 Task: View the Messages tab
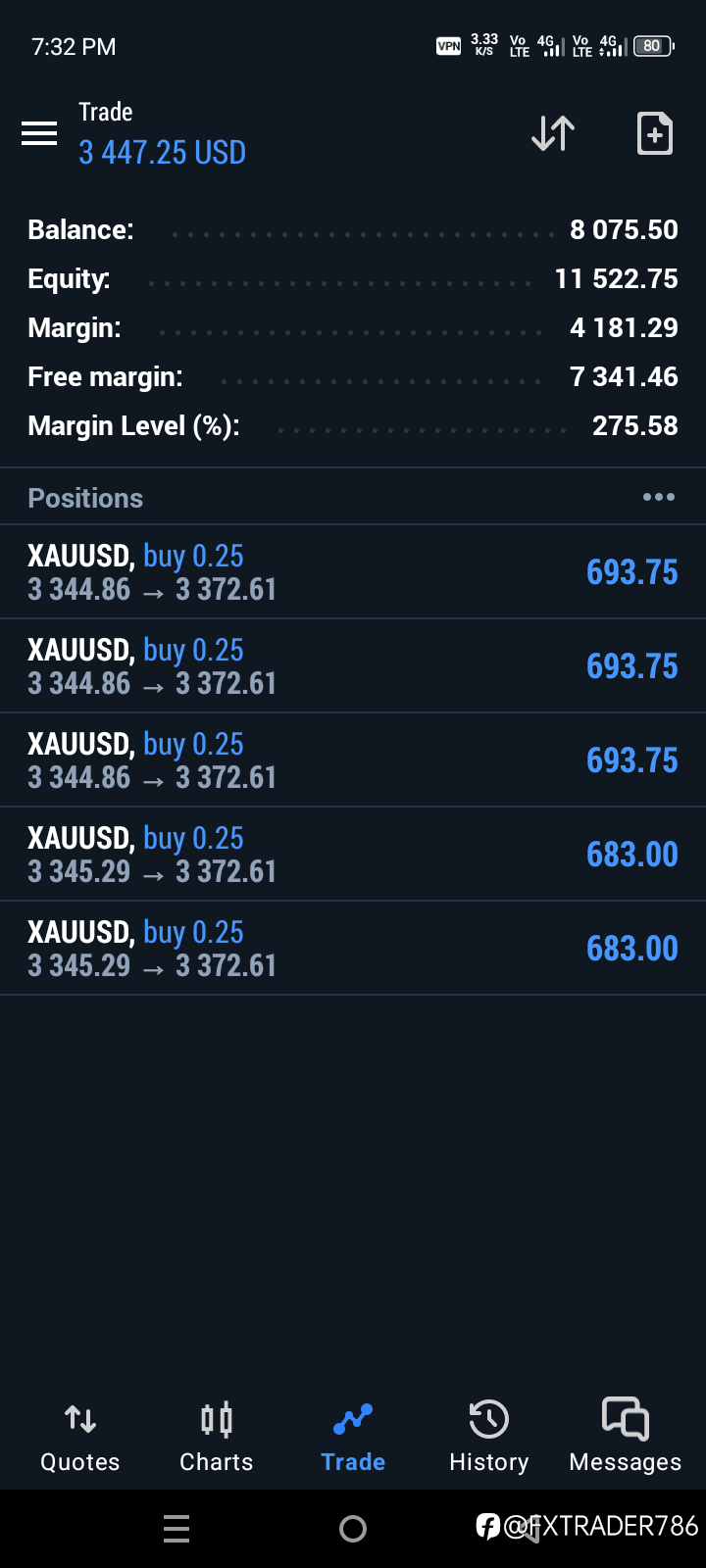click(626, 1438)
